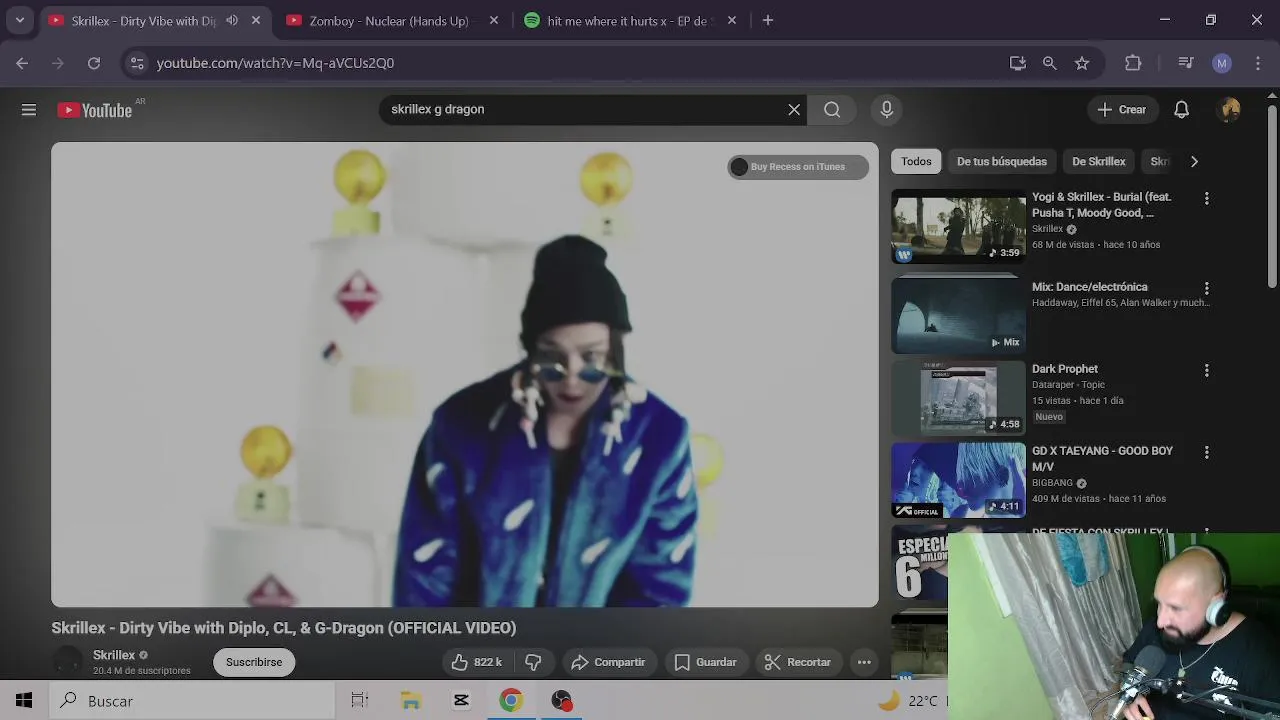Click the Buy Recess on iTunes card
The height and width of the screenshot is (720, 1280).
797,167
